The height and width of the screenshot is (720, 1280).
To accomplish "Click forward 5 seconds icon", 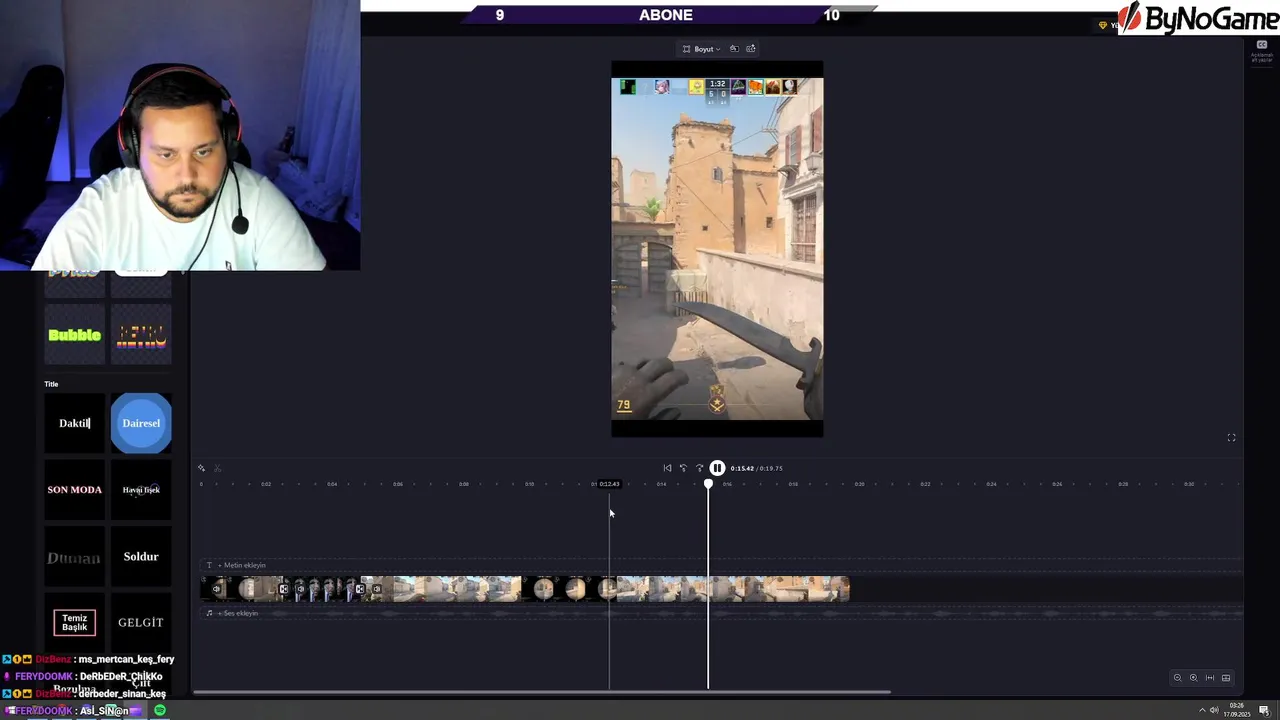I will pos(699,468).
